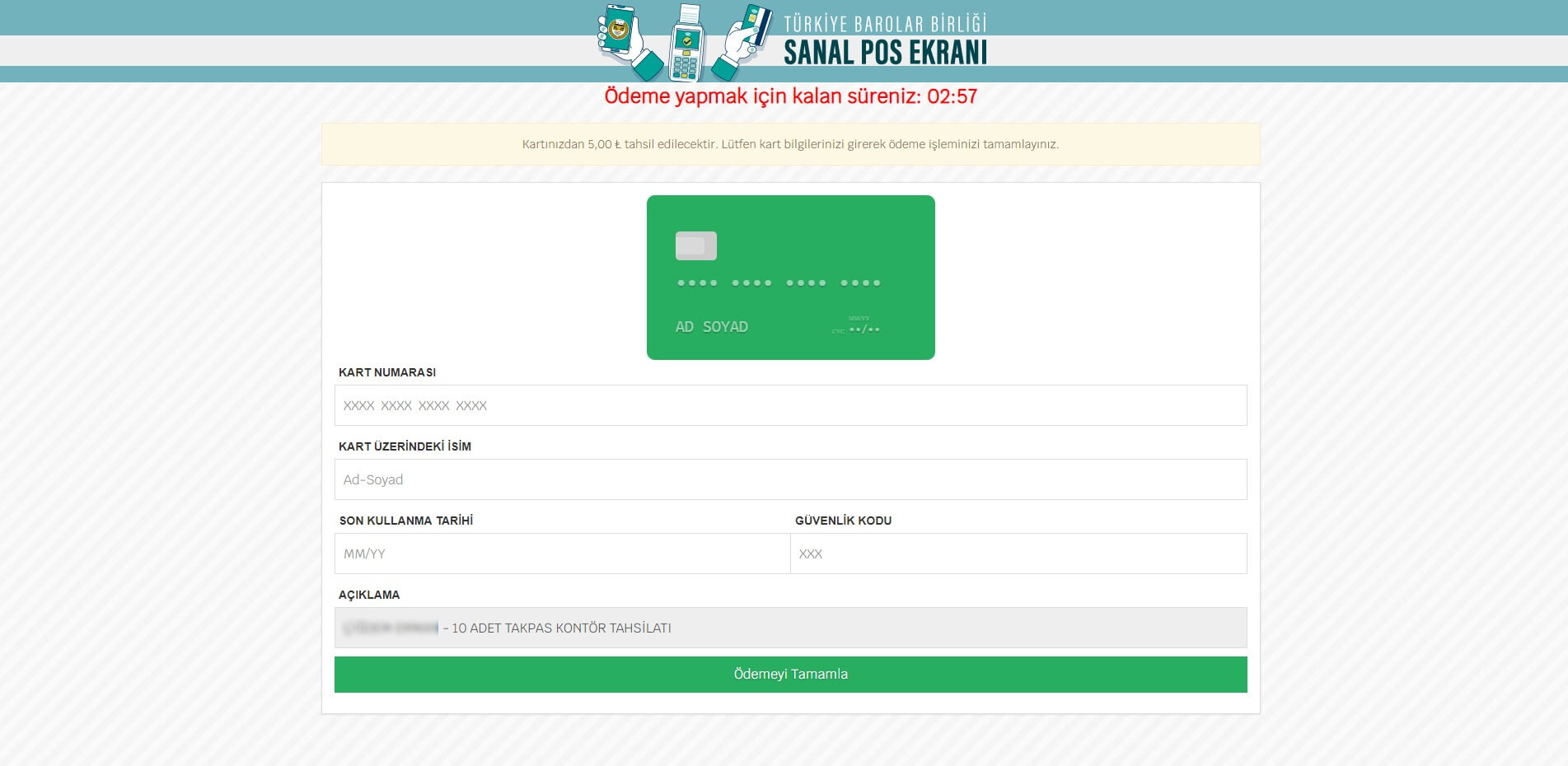Click the 5,00 ₺ tahsil edilecektir notice
The image size is (1568, 766).
point(790,144)
